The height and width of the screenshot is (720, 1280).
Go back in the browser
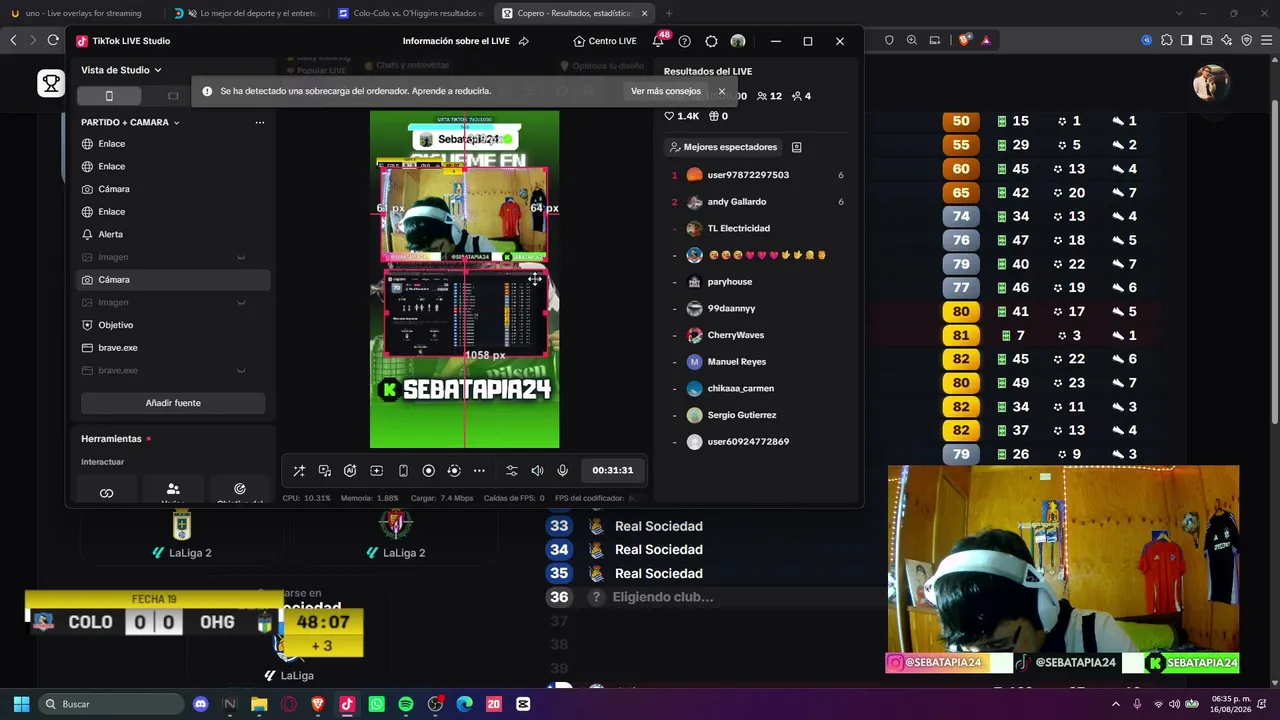pos(13,40)
